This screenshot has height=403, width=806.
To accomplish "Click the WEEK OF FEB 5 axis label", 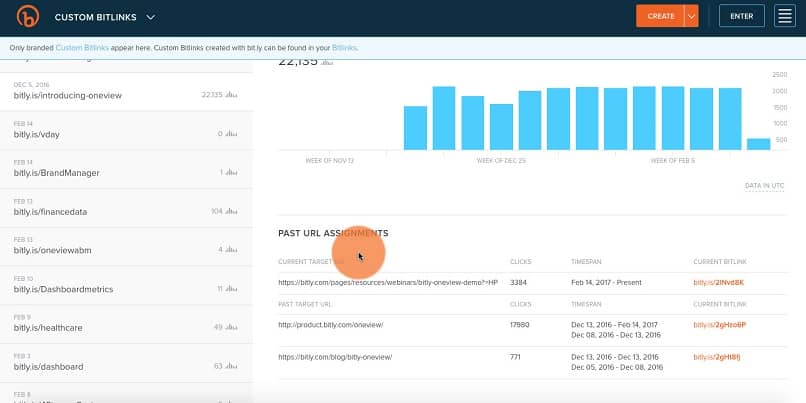I will [672, 161].
